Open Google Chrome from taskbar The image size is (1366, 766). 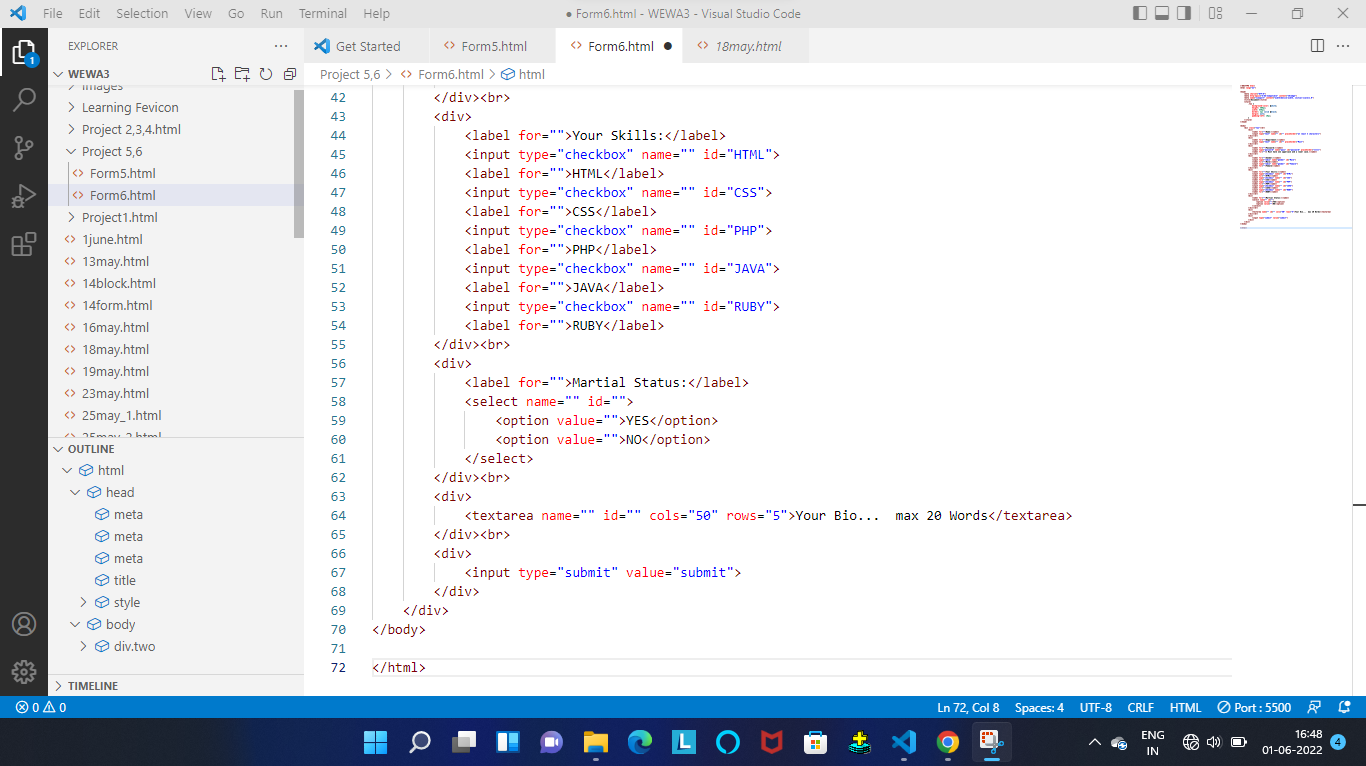947,742
